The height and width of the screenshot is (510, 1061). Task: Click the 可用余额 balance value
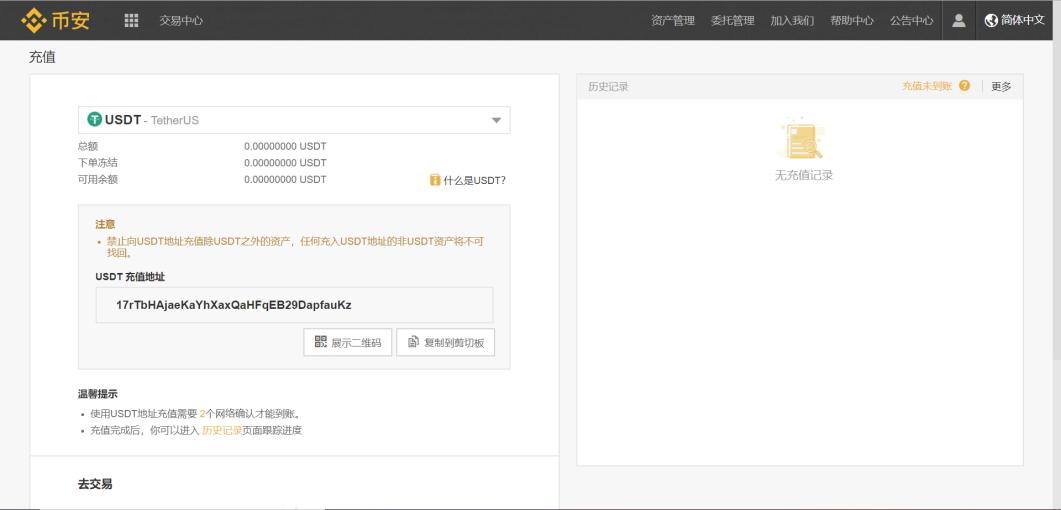(285, 180)
